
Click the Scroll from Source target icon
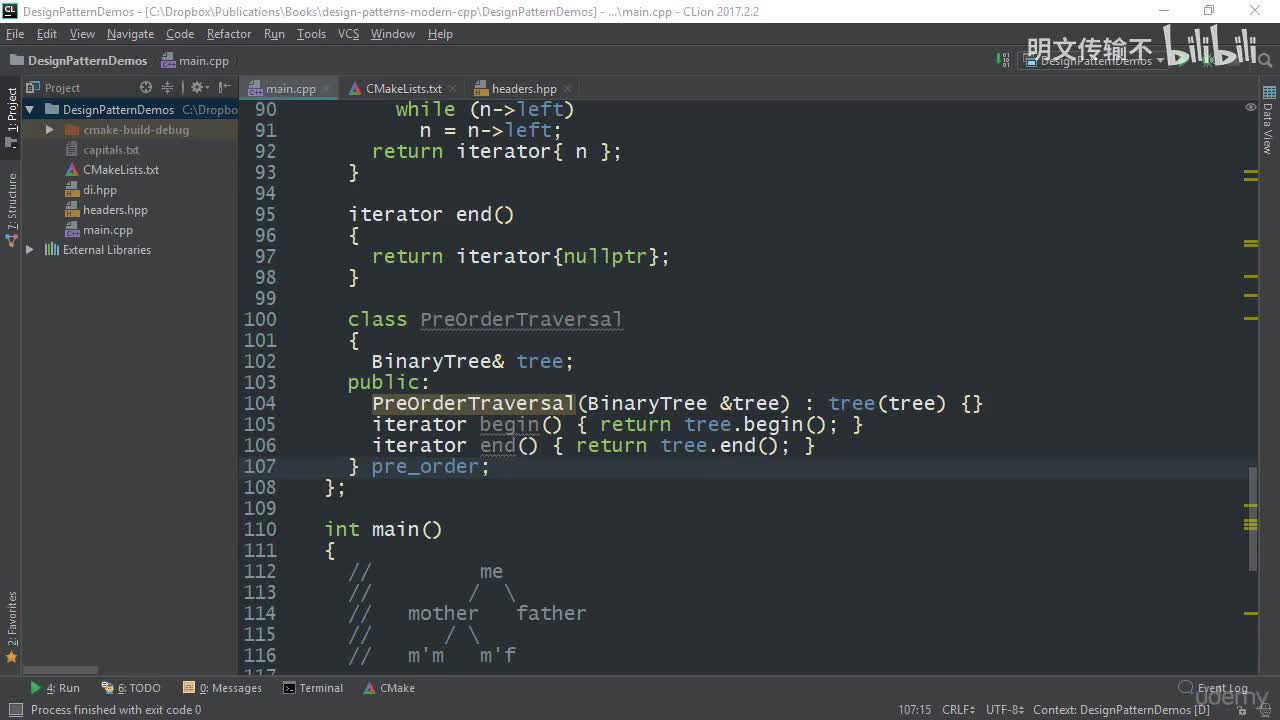(x=146, y=88)
